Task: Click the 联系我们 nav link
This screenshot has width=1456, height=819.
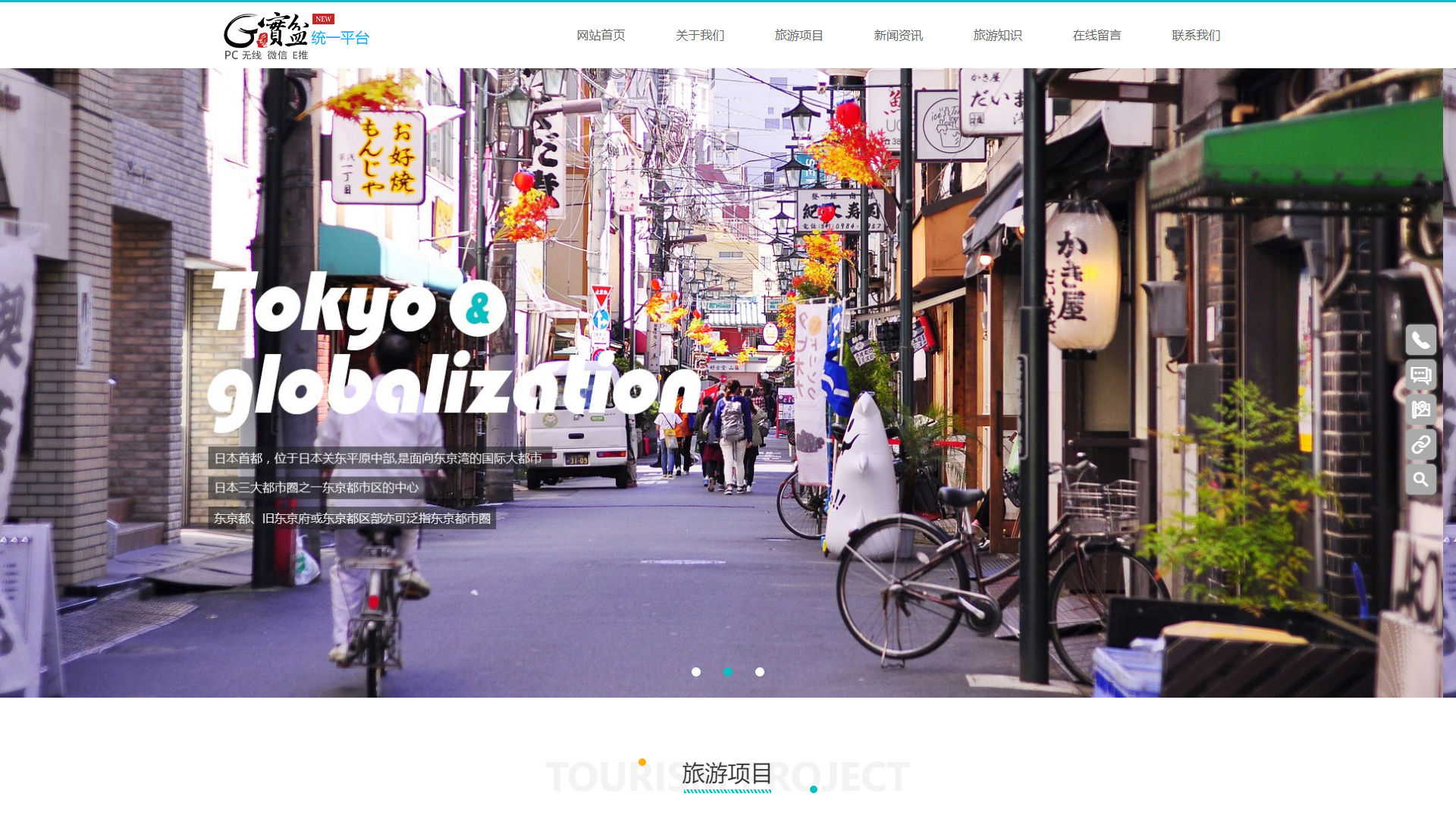Action: point(1197,36)
